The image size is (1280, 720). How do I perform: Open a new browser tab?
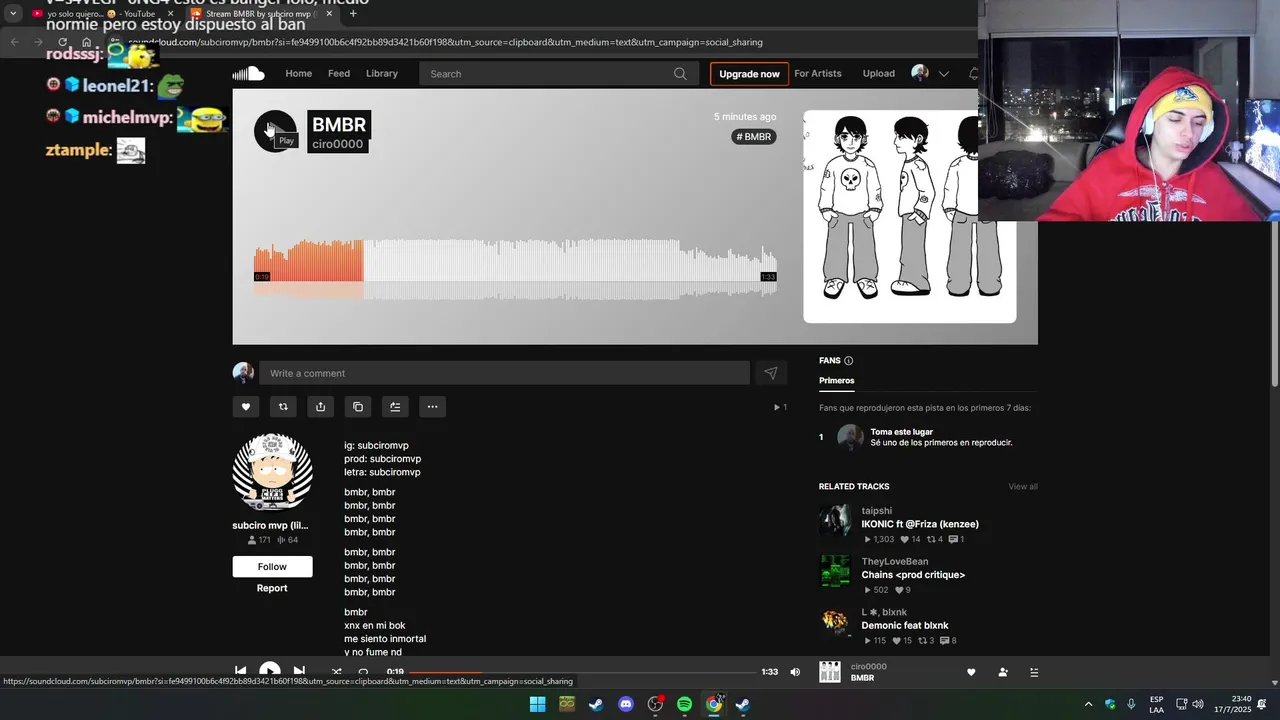pos(352,14)
